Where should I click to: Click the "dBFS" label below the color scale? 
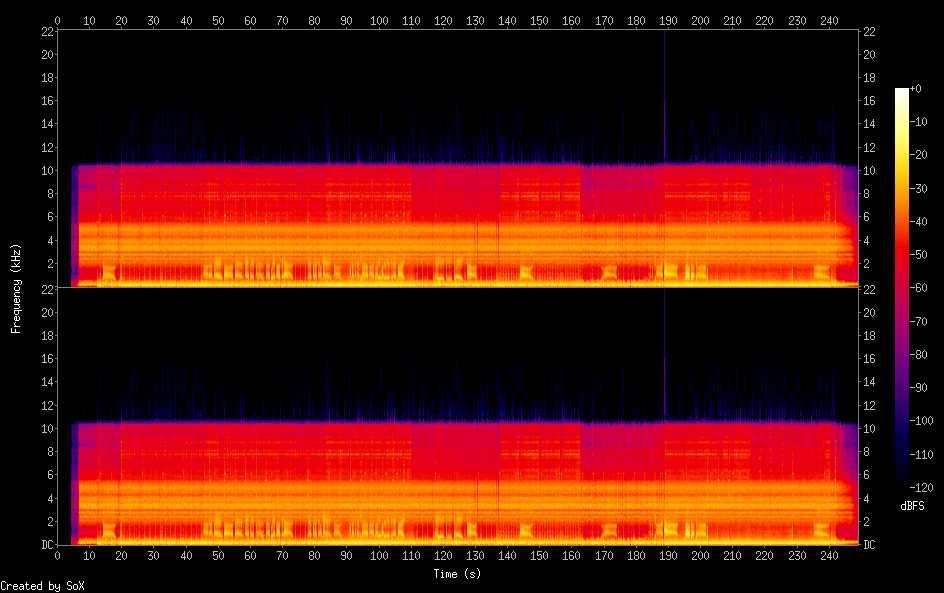click(912, 506)
